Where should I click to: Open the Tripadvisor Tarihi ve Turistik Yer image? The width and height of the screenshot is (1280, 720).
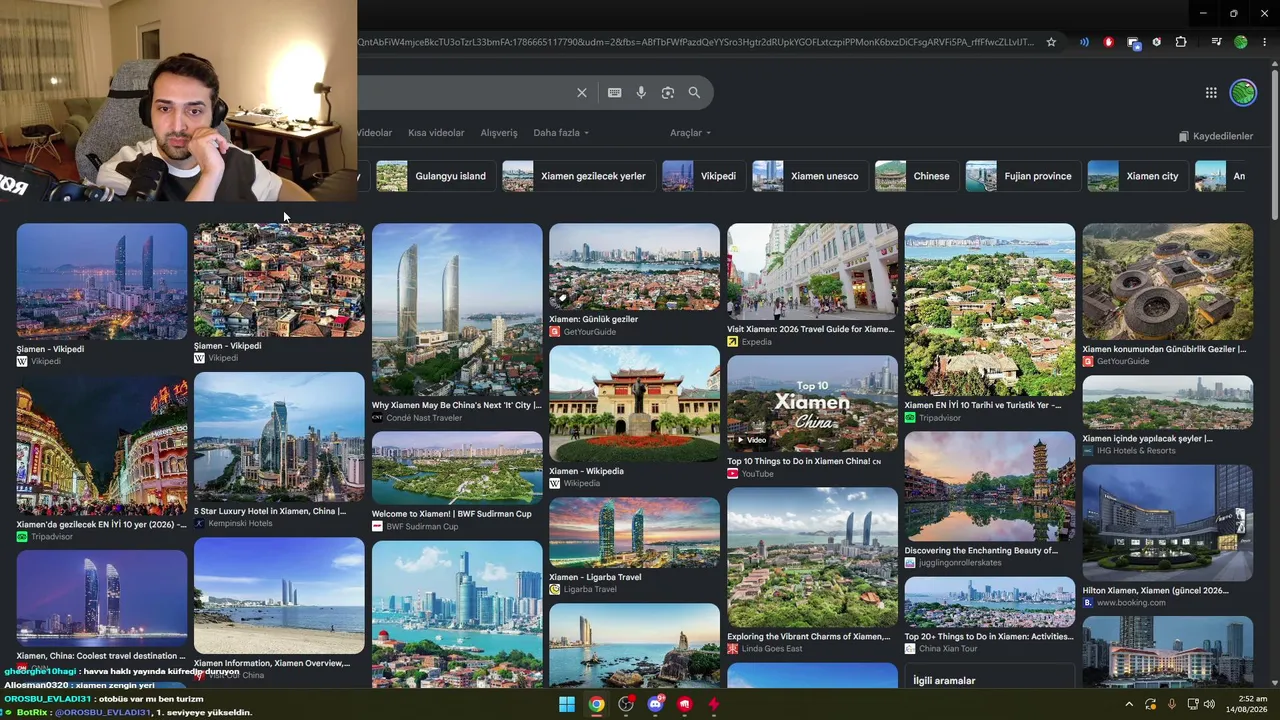(x=990, y=310)
